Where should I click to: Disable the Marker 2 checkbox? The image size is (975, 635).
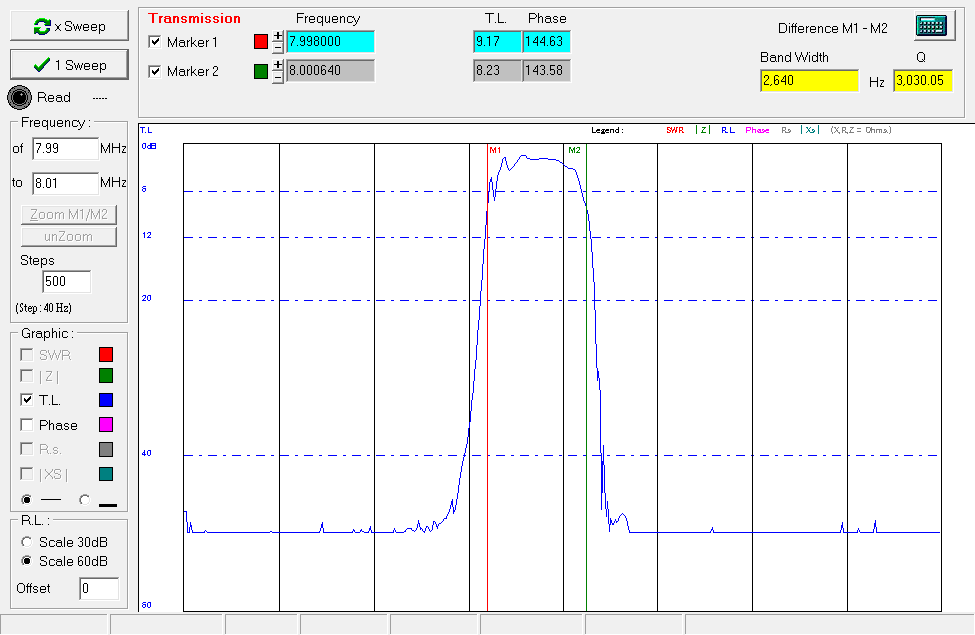155,71
